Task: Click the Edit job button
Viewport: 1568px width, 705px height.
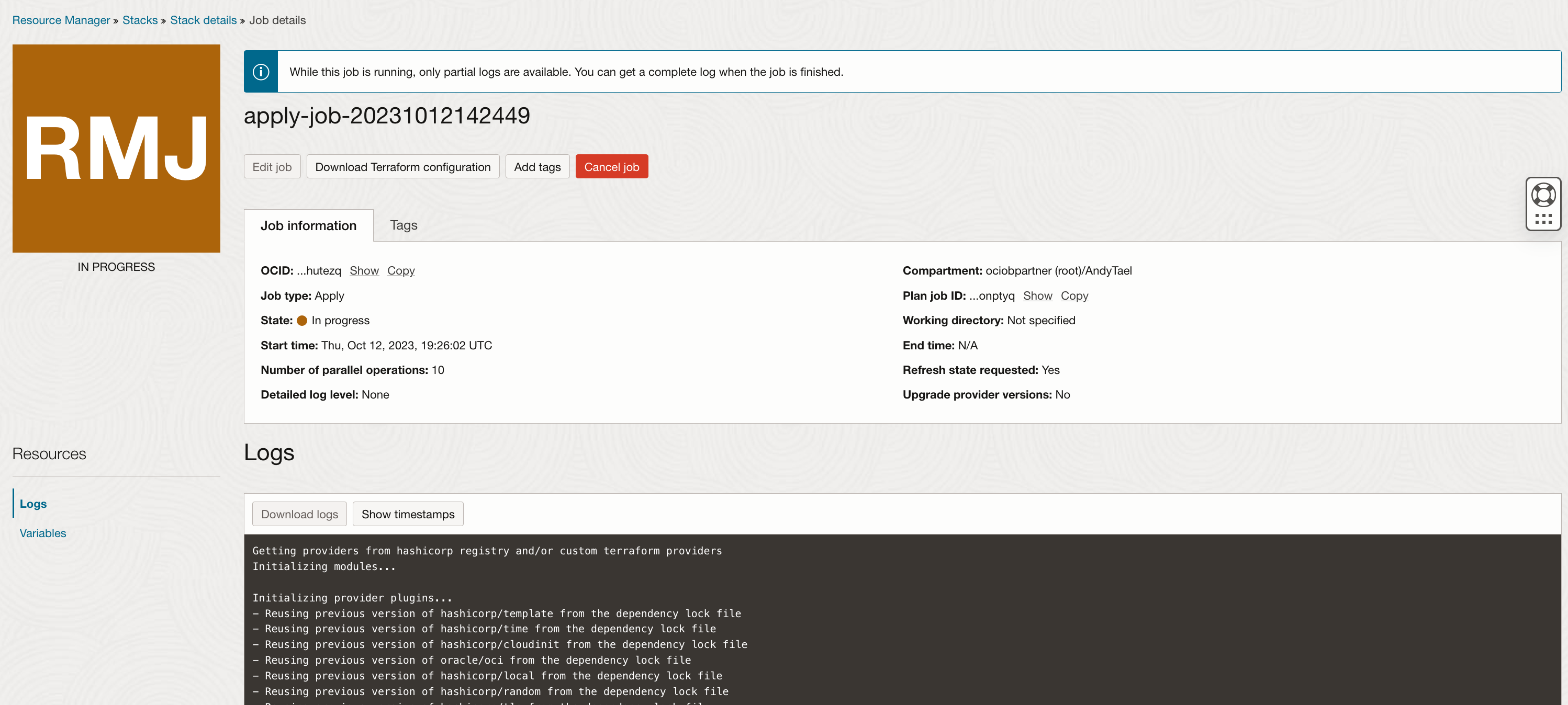Action: click(272, 167)
